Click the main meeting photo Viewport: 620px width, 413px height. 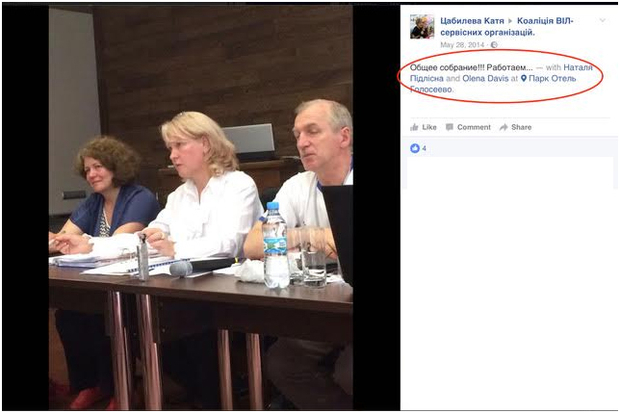coord(201,208)
